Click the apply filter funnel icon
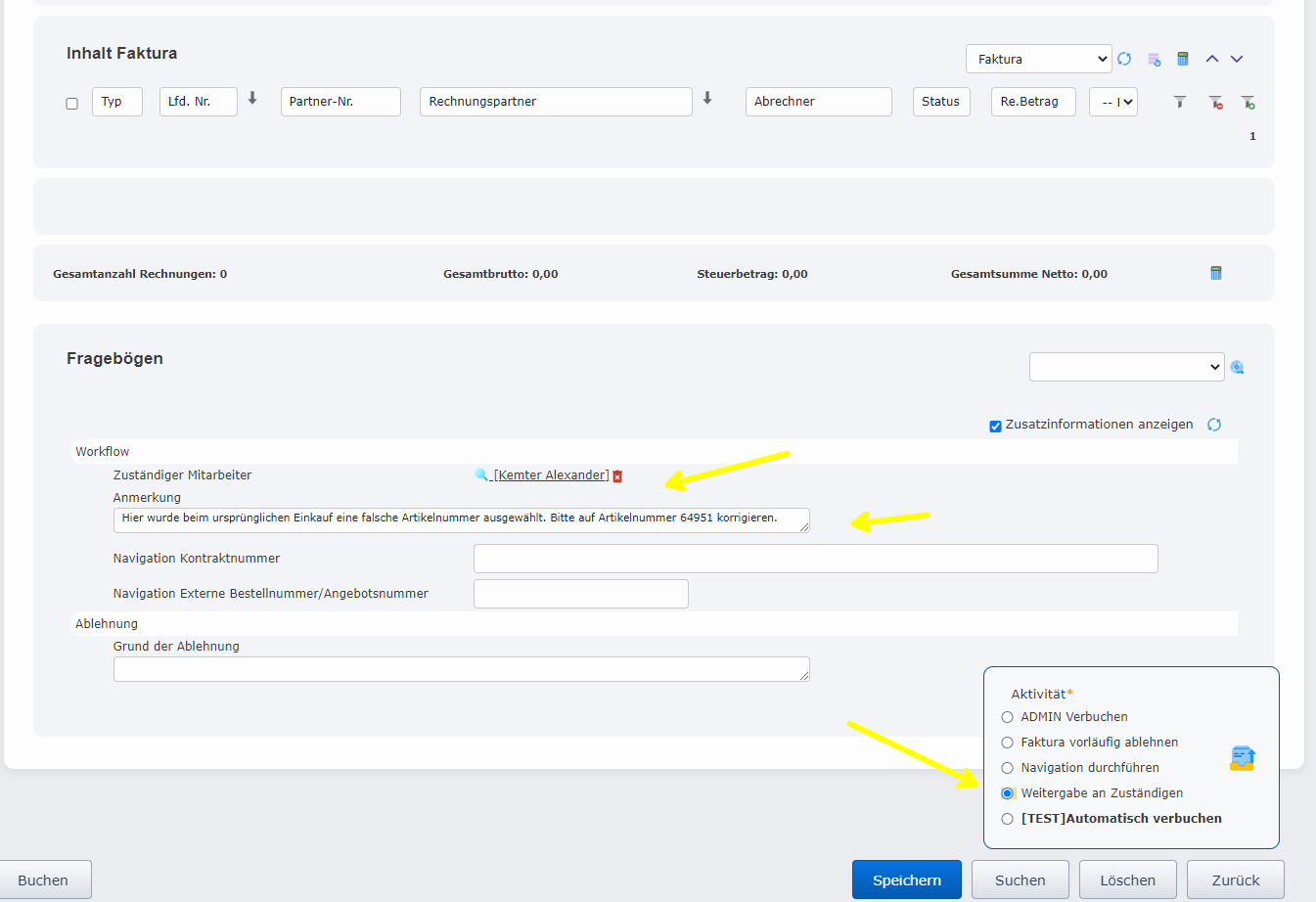This screenshot has height=902, width=1316. [x=1180, y=102]
